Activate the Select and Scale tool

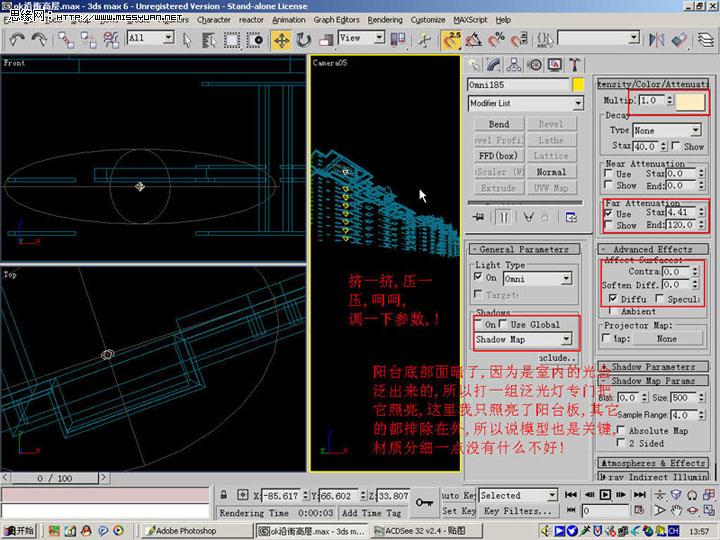click(x=326, y=40)
